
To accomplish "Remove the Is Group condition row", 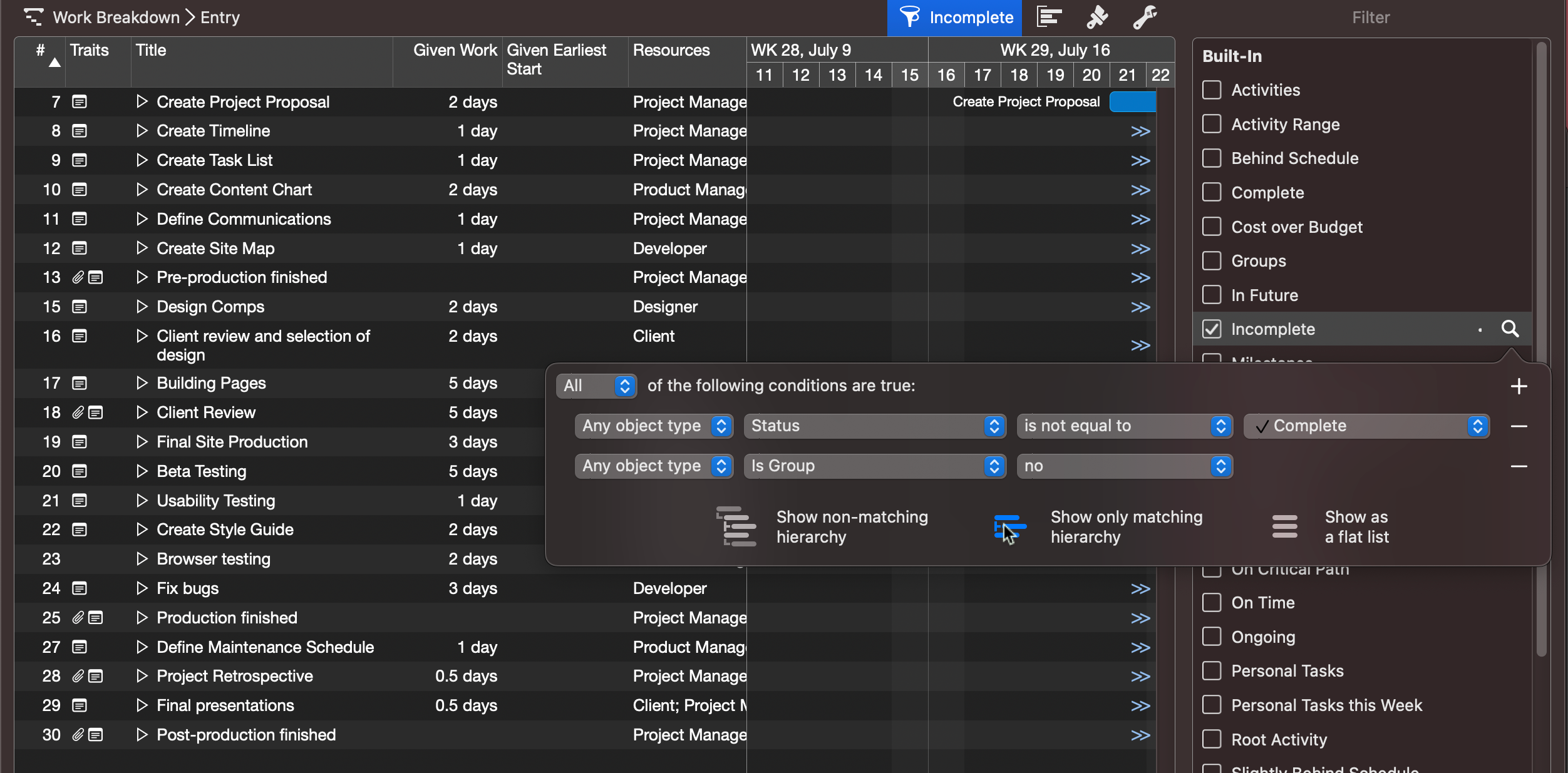I will coord(1519,466).
